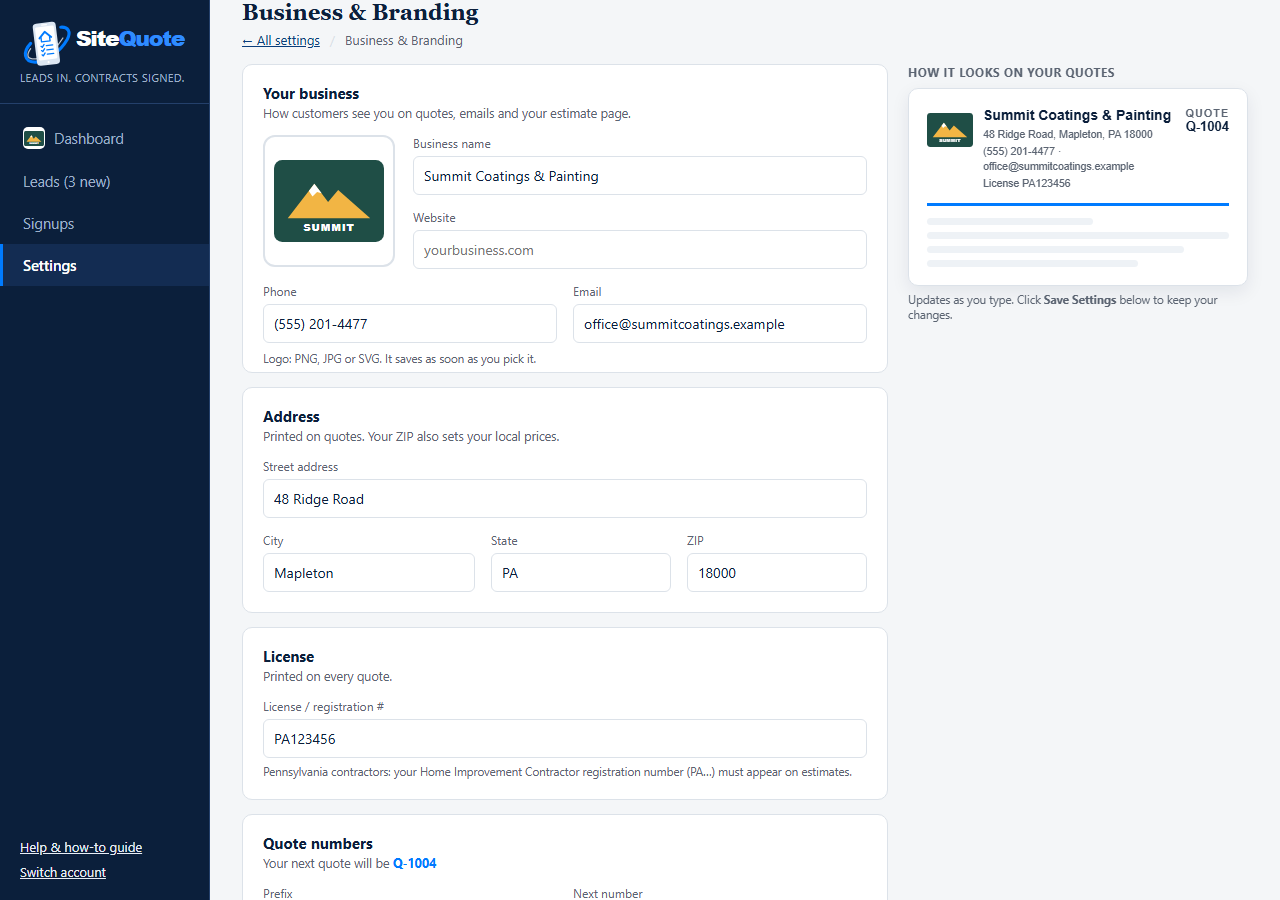The image size is (1280, 900).
Task: Go back via All settings link
Action: point(281,41)
